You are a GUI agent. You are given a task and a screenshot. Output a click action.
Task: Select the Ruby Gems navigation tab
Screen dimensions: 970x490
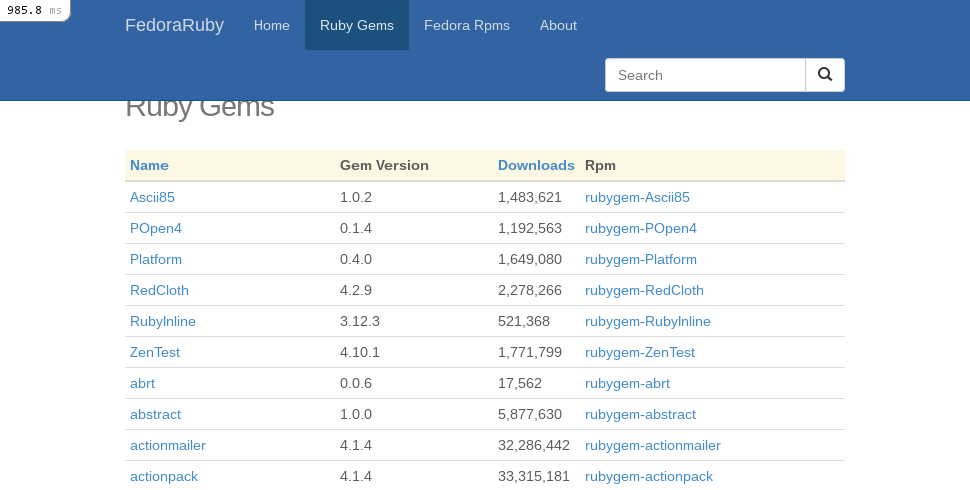pos(357,25)
